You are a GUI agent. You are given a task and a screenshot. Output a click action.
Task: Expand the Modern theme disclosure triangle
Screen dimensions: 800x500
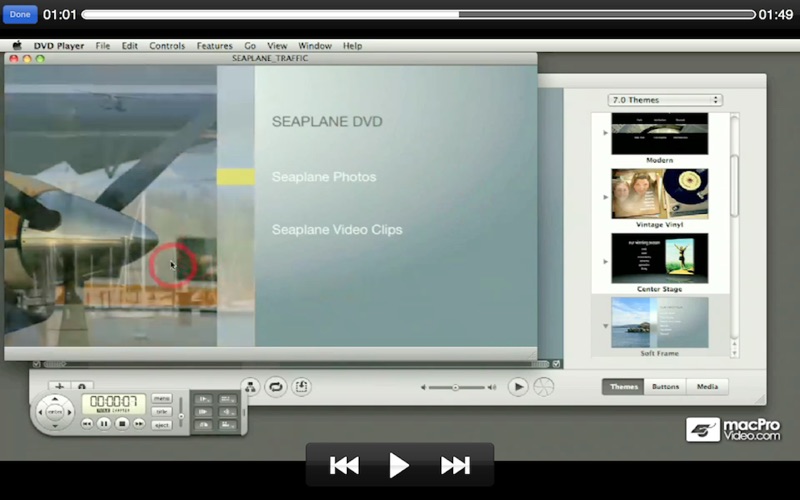pos(606,133)
